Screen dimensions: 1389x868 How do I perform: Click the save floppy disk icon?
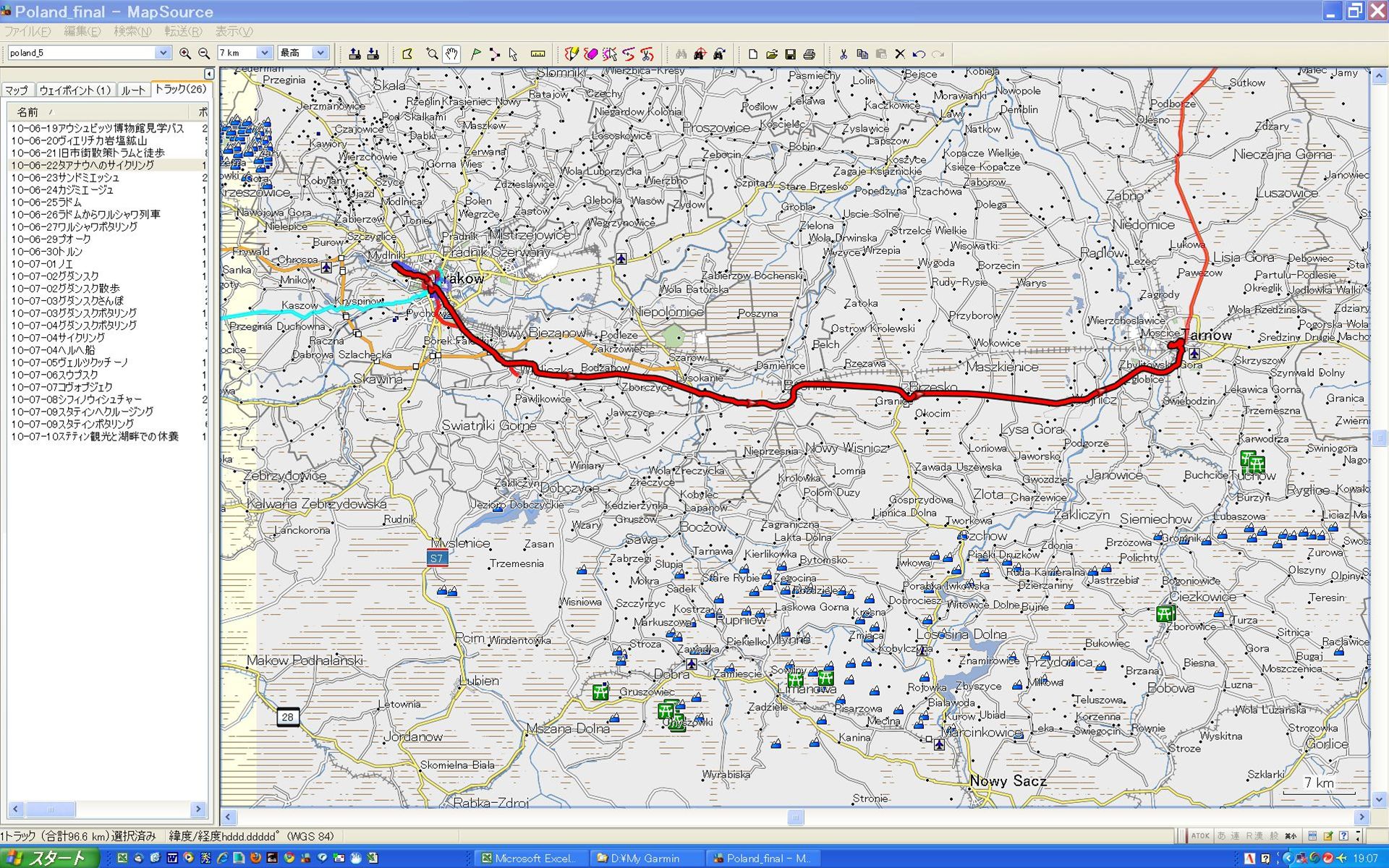coord(791,54)
